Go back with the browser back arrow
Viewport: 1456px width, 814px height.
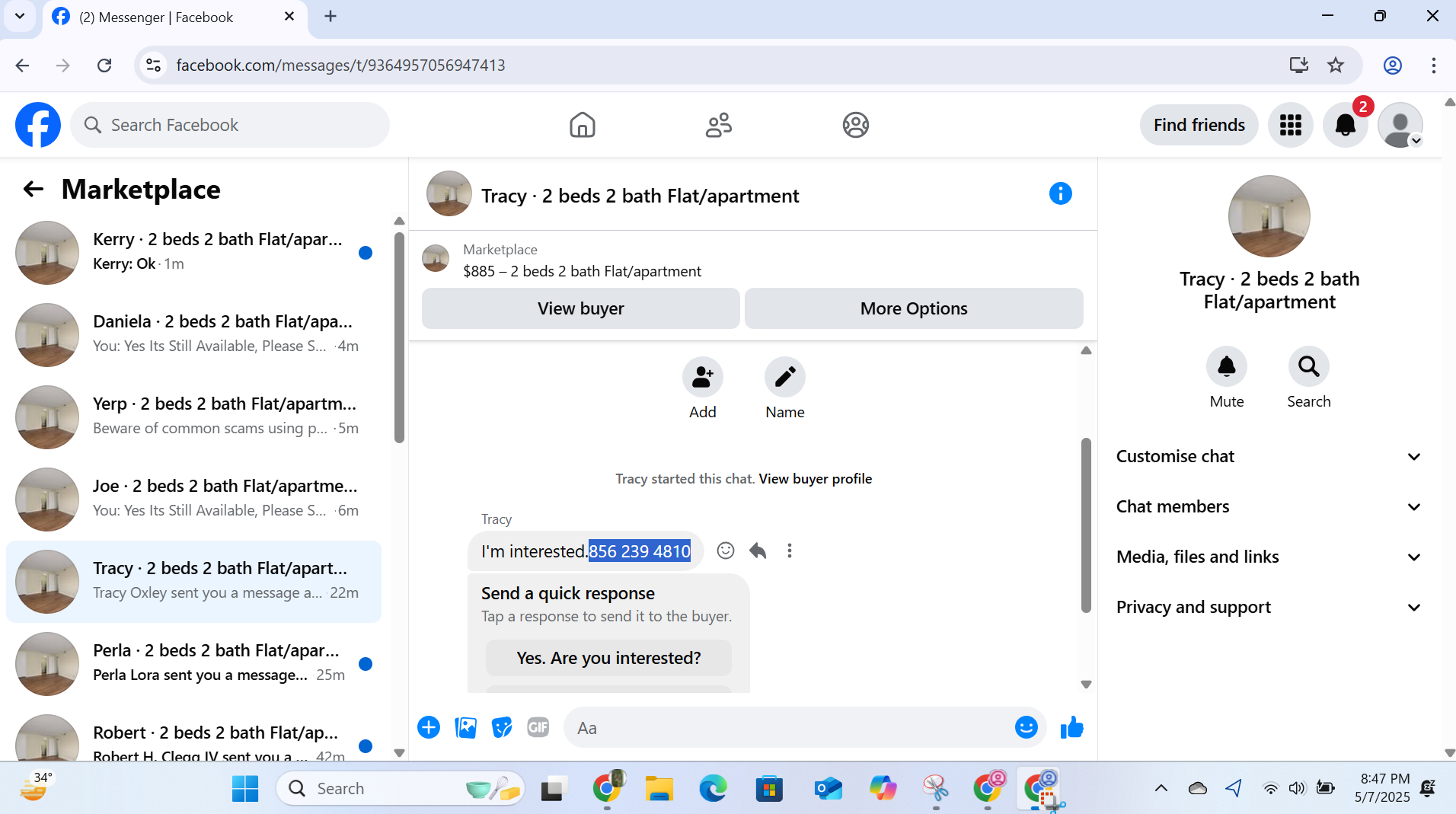click(22, 65)
